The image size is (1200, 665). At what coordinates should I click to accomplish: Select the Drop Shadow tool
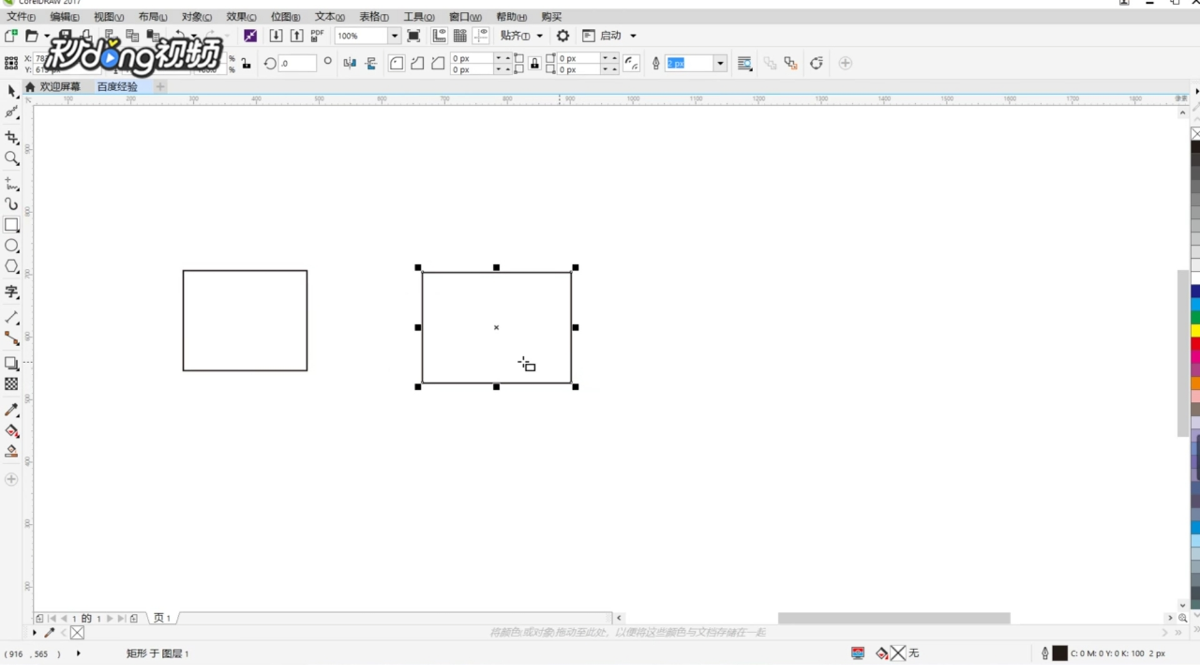(11, 363)
